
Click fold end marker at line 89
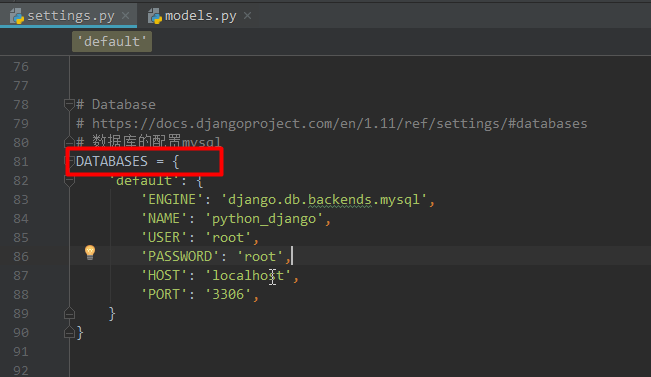[69, 313]
